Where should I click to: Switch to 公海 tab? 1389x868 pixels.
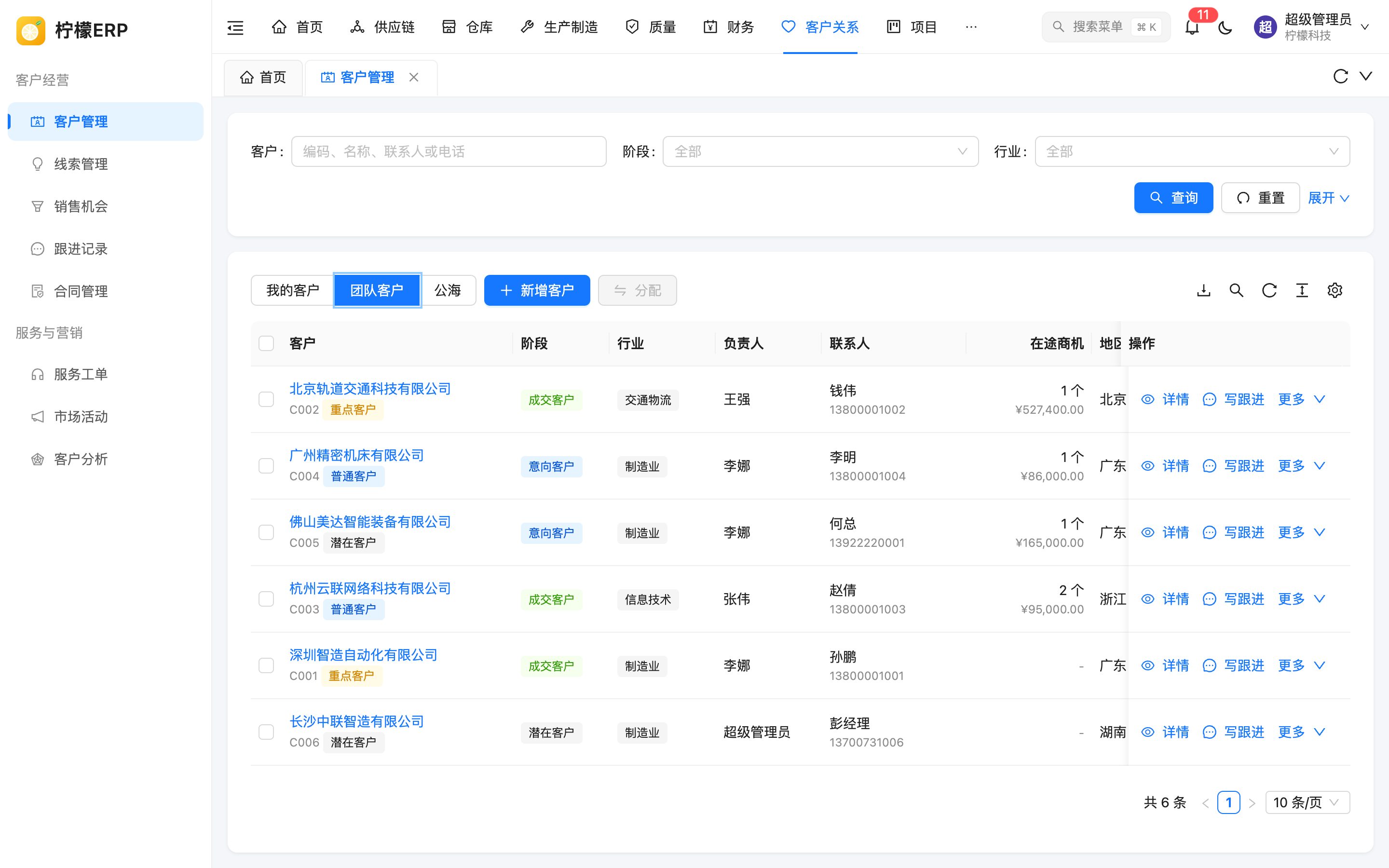pos(448,290)
